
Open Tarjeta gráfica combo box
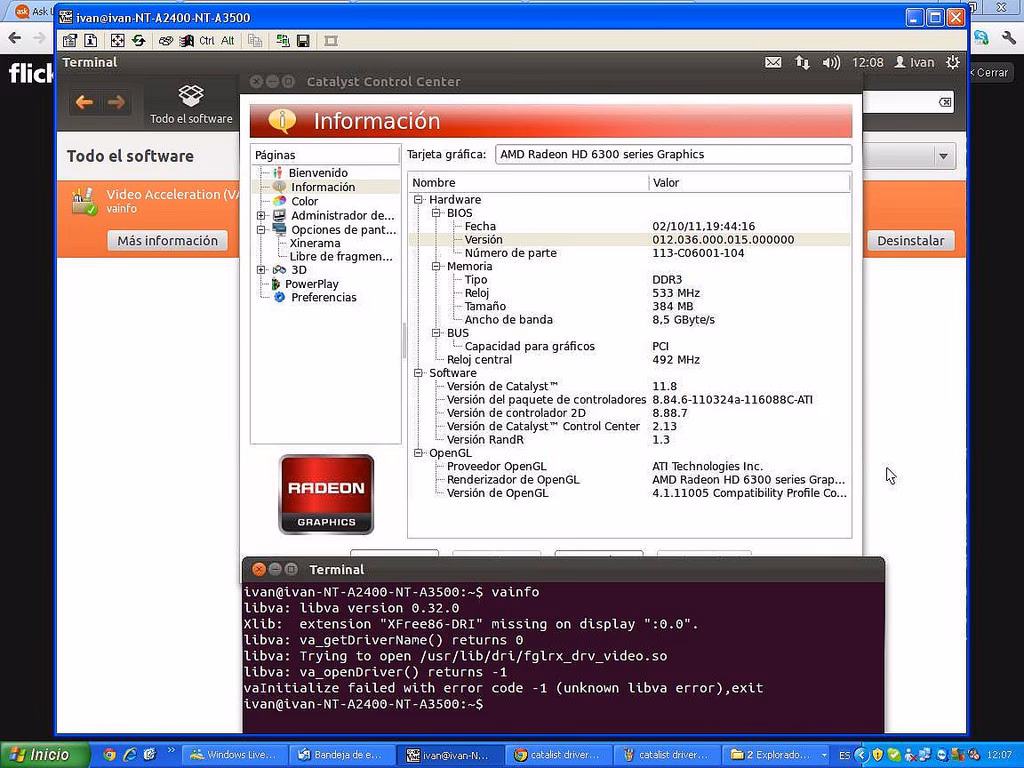[673, 155]
